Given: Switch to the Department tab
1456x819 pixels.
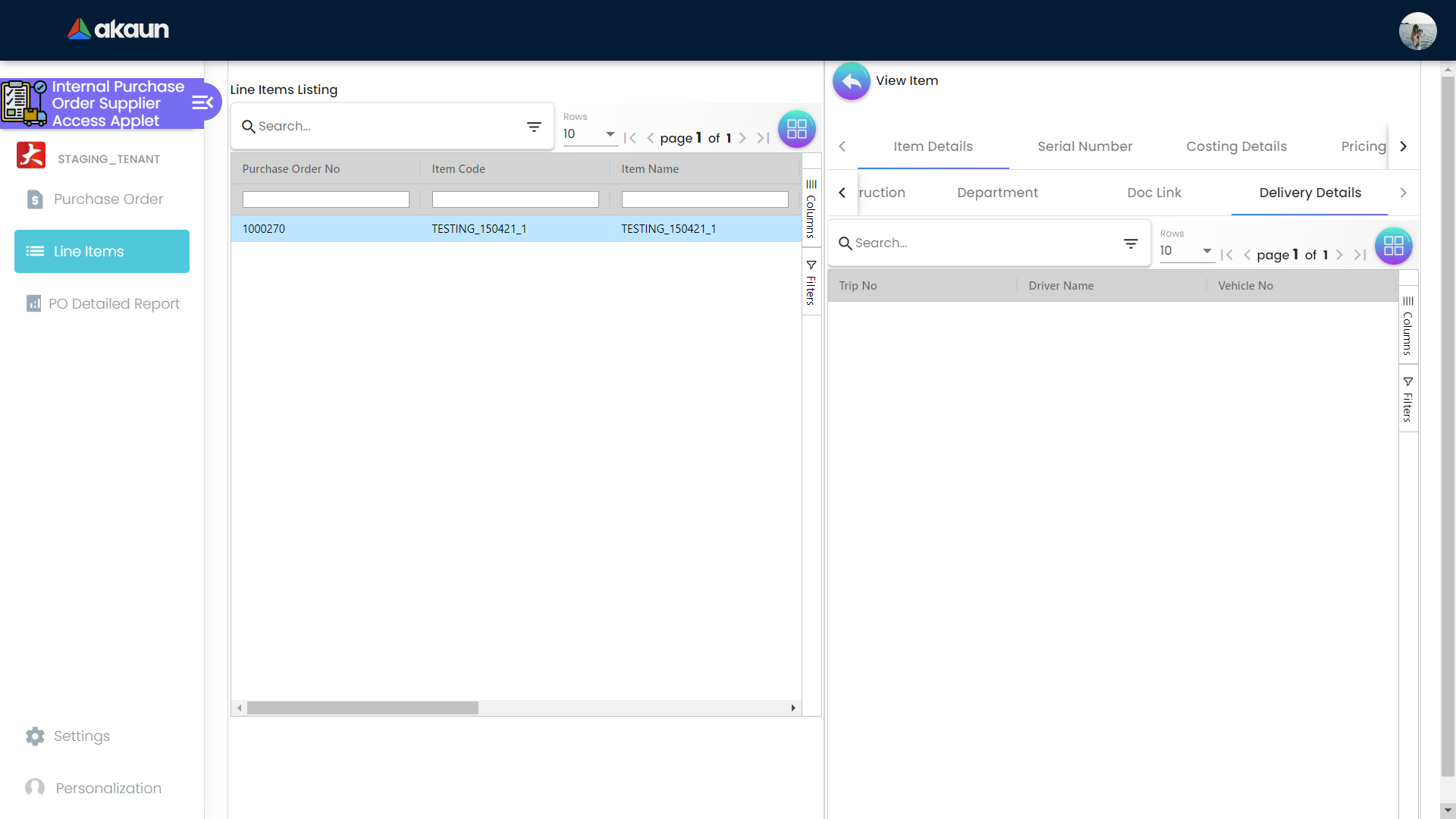Looking at the screenshot, I should 997,193.
